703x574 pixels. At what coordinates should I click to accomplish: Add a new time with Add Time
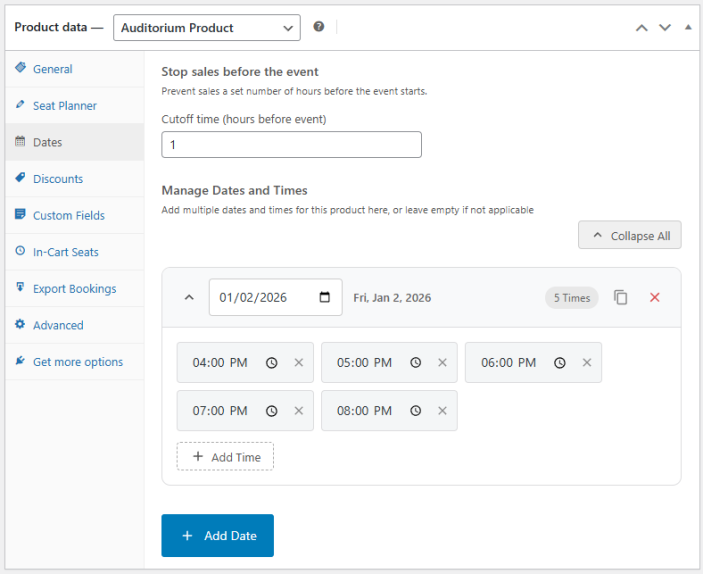[225, 457]
